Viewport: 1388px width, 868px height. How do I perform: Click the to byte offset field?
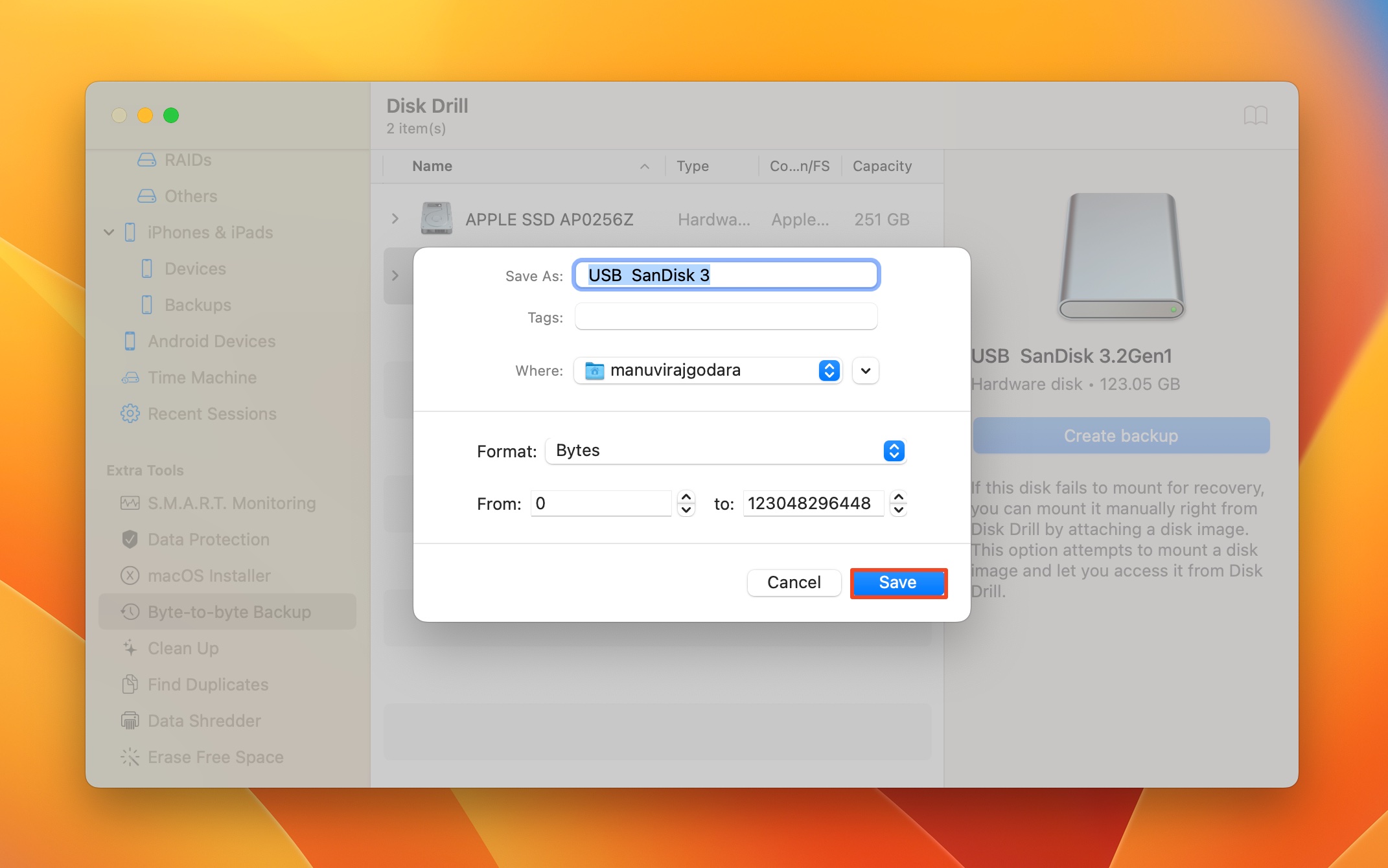click(x=813, y=503)
